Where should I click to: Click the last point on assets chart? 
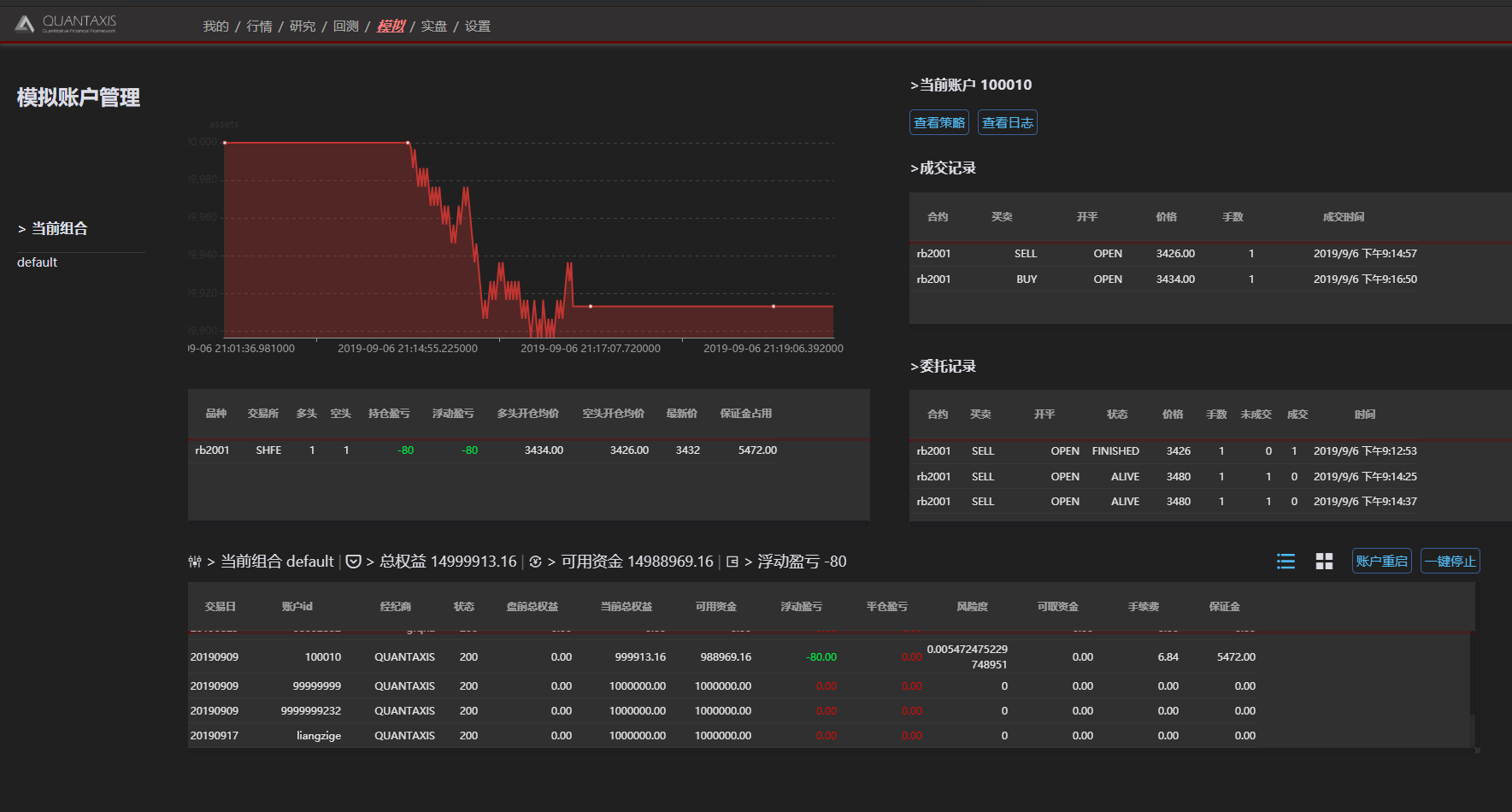[x=774, y=306]
